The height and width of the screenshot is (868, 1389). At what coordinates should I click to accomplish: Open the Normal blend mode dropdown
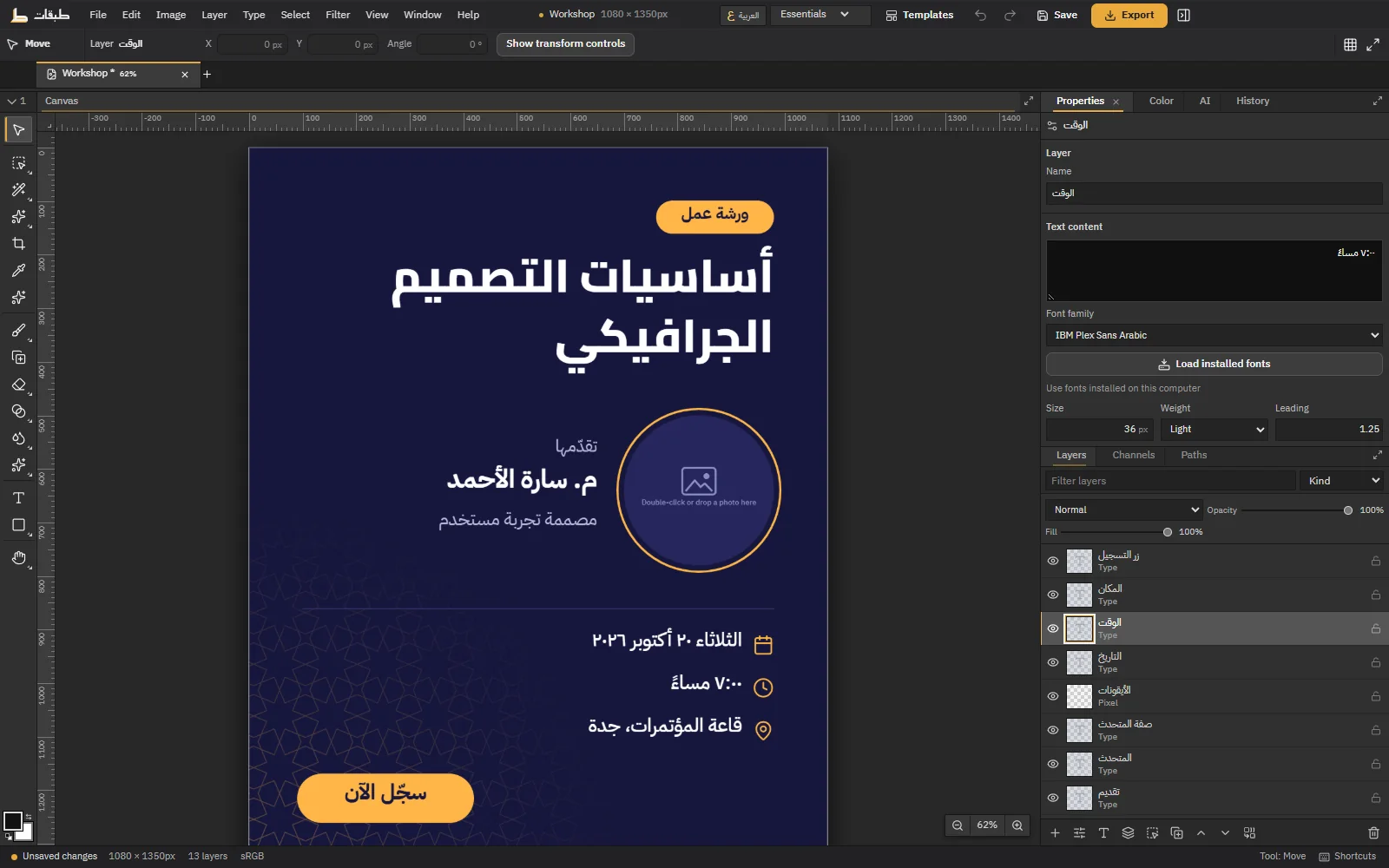1124,510
